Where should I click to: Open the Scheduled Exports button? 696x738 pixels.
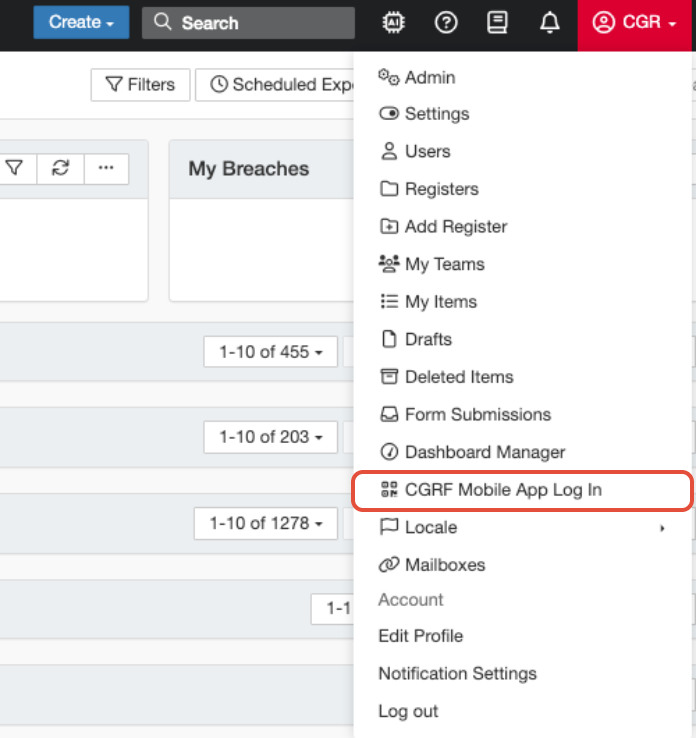pos(275,85)
